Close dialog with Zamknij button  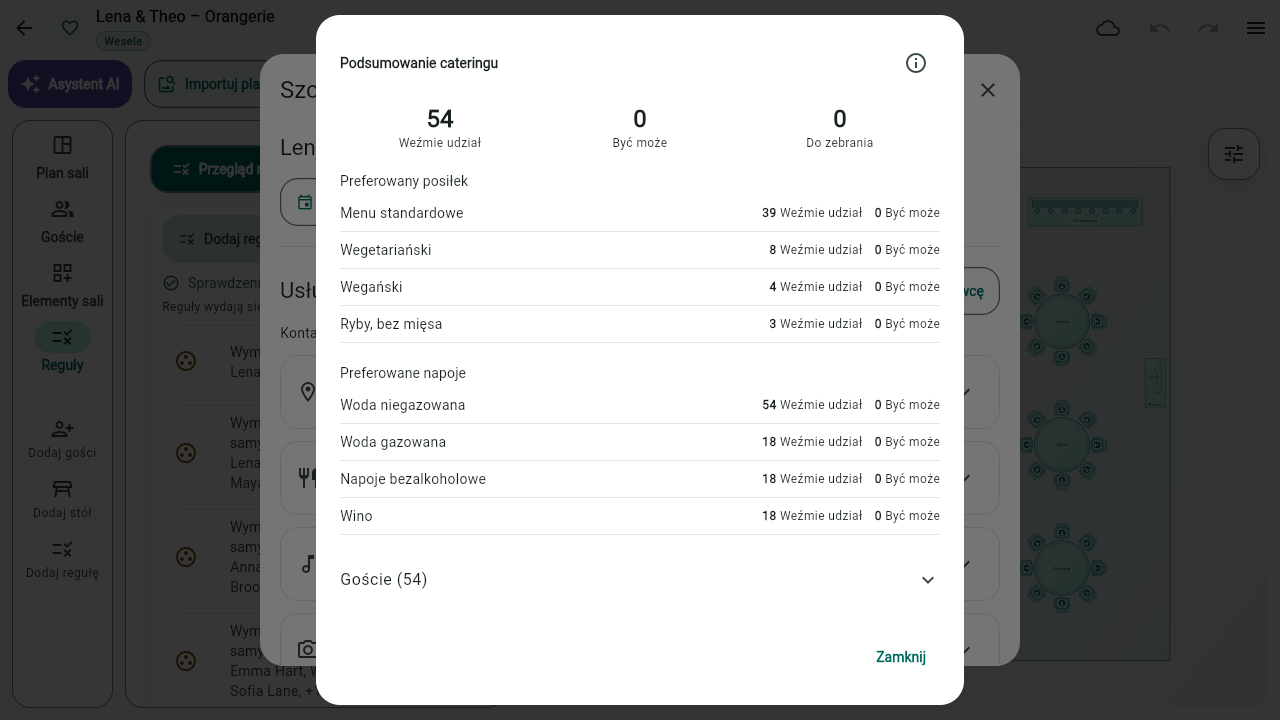(x=900, y=657)
